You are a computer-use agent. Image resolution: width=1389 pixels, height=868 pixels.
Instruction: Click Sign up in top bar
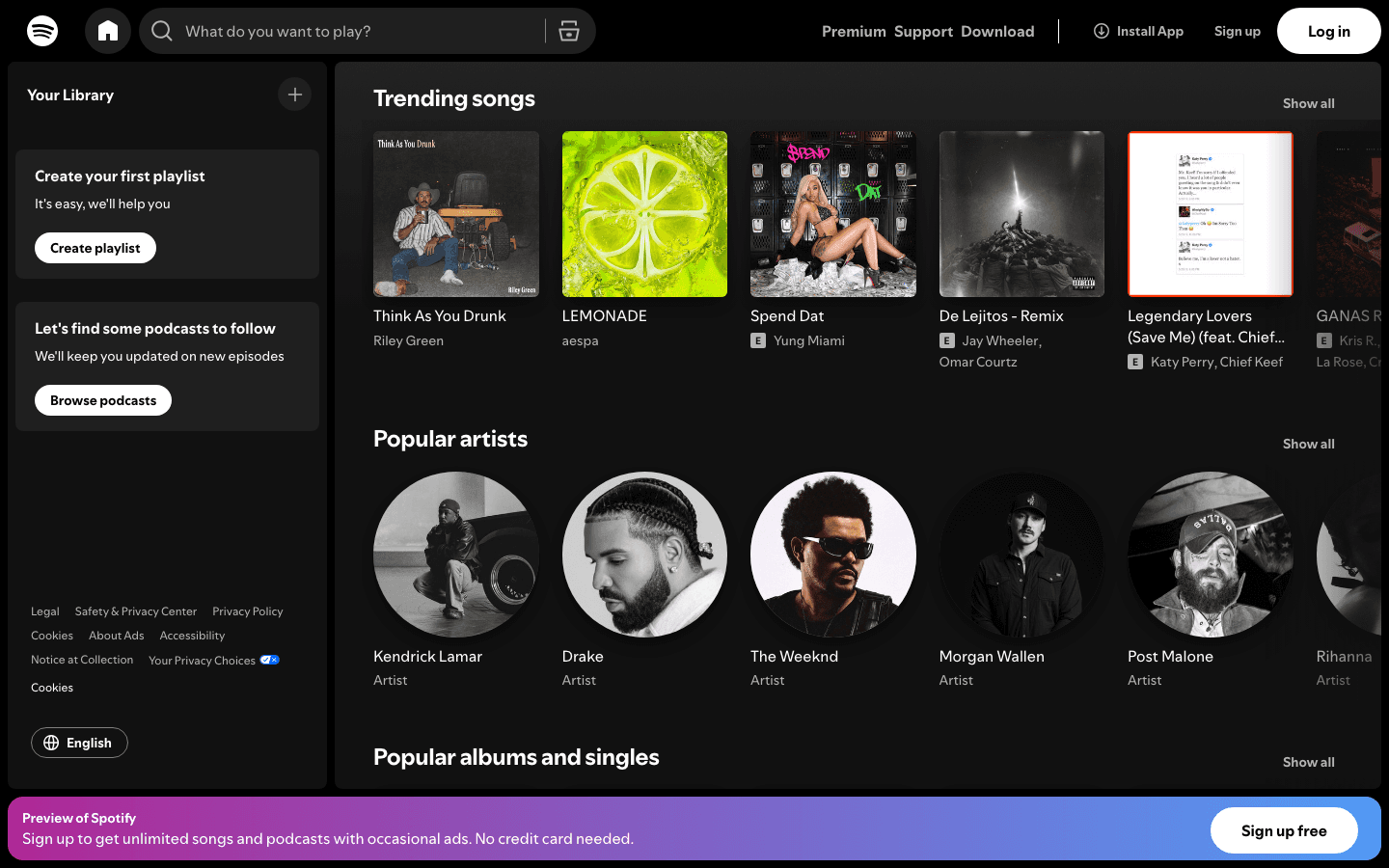click(1238, 31)
